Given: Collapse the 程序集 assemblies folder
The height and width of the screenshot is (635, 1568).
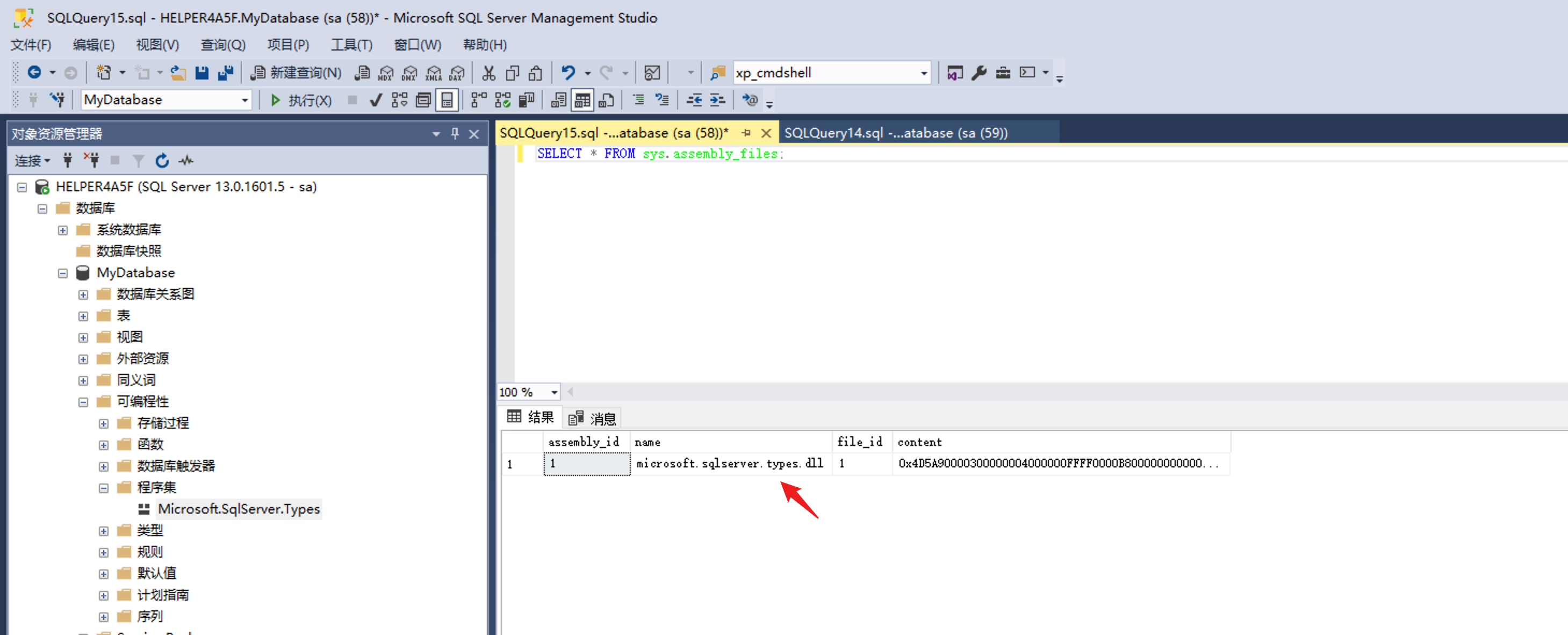Looking at the screenshot, I should 104,488.
